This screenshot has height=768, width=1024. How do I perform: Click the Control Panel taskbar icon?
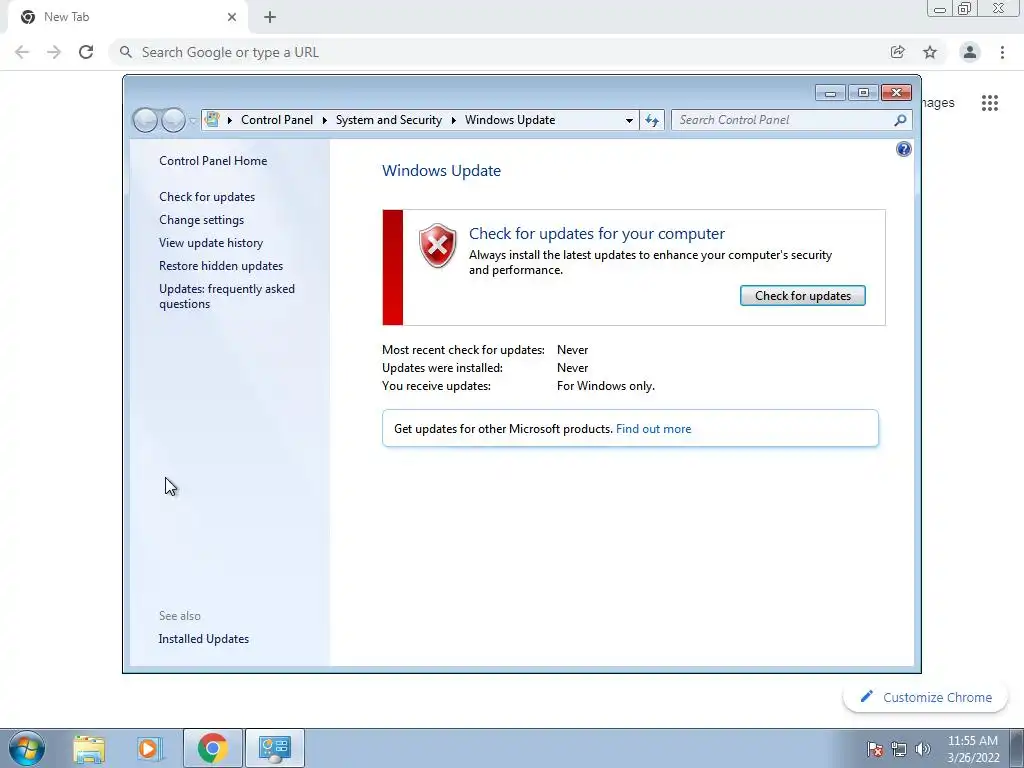coord(274,748)
